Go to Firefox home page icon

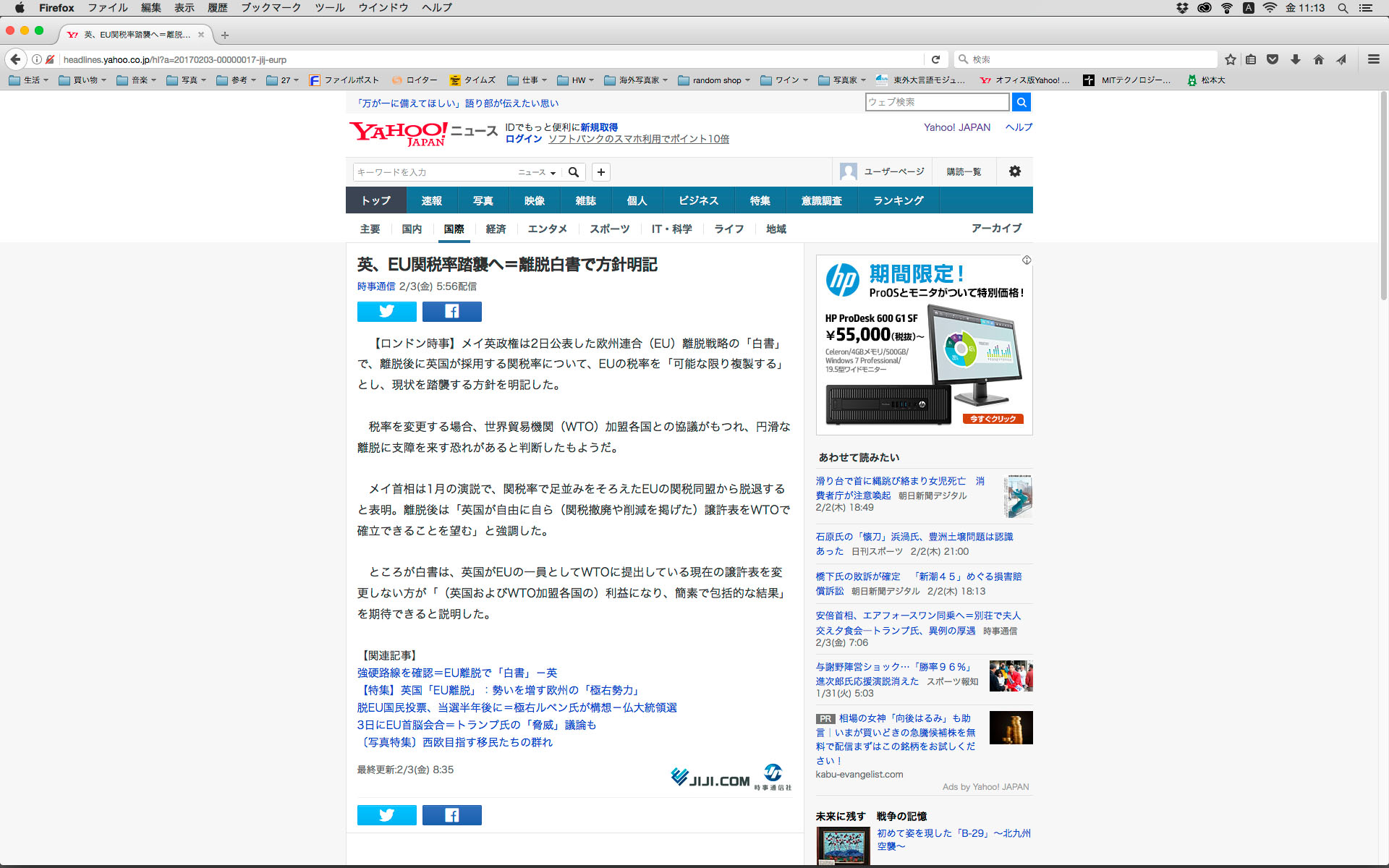[1318, 59]
